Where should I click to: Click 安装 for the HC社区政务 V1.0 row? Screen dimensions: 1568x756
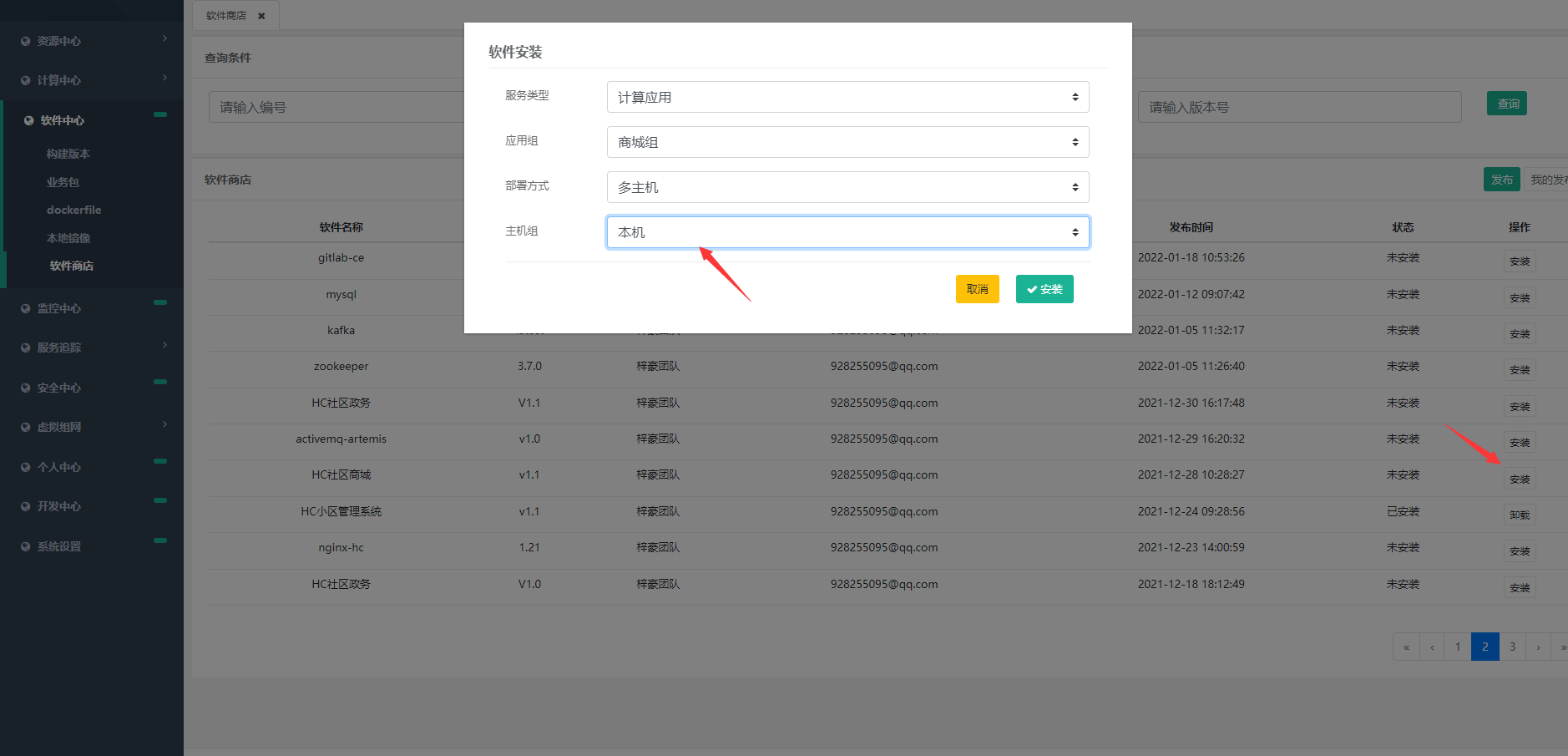pos(1520,588)
